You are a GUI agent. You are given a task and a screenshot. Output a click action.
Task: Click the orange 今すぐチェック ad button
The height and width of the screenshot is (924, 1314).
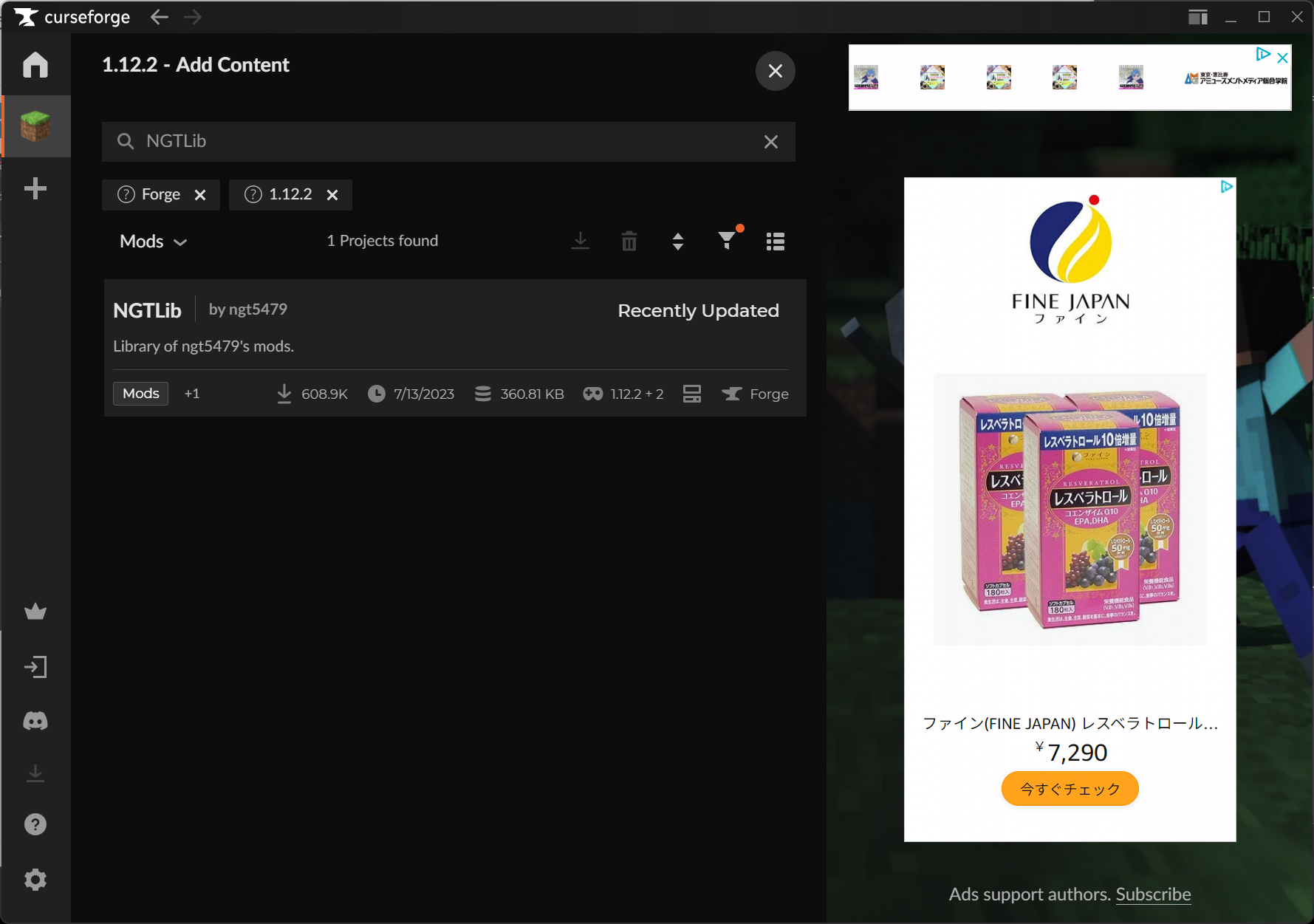(1070, 789)
